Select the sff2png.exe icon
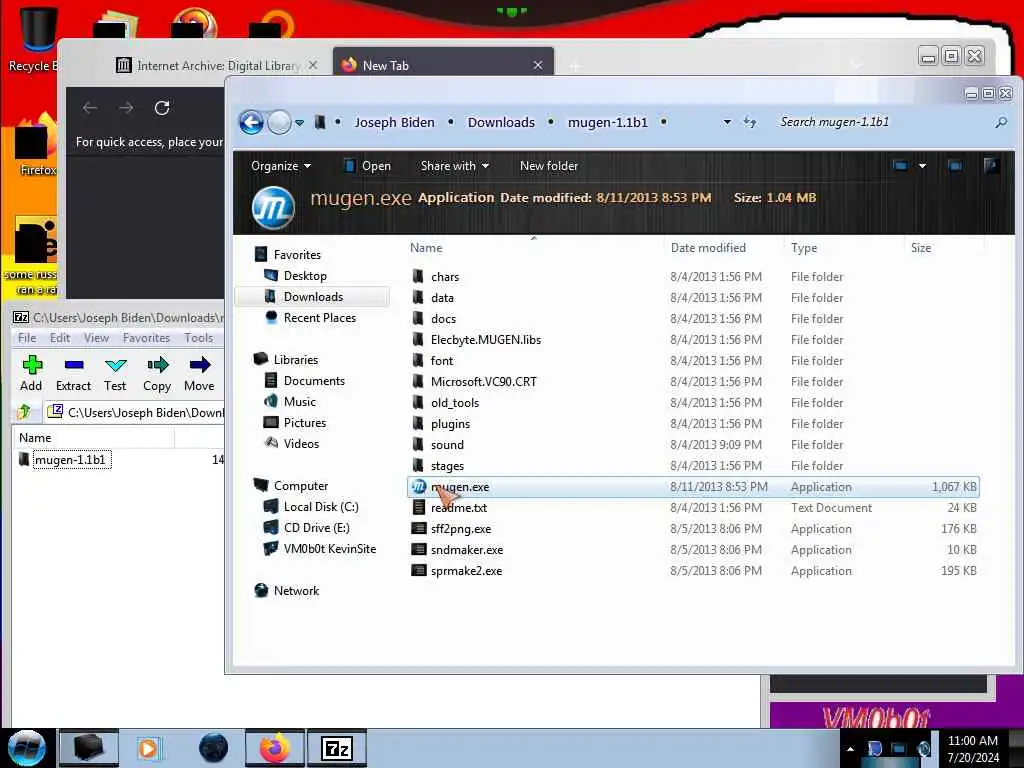The height and width of the screenshot is (768, 1024). pyautogui.click(x=419, y=528)
